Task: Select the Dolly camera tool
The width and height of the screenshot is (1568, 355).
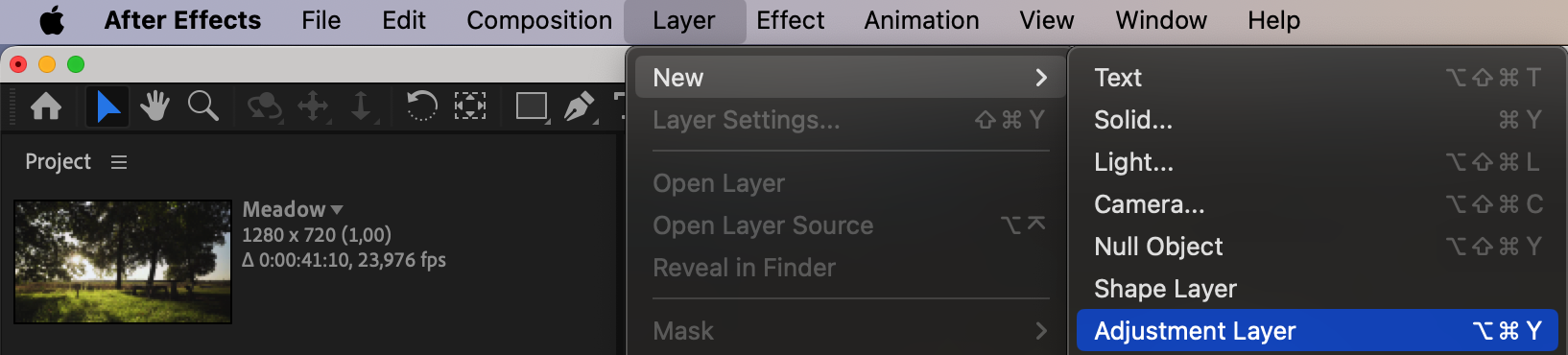Action: pos(362,106)
